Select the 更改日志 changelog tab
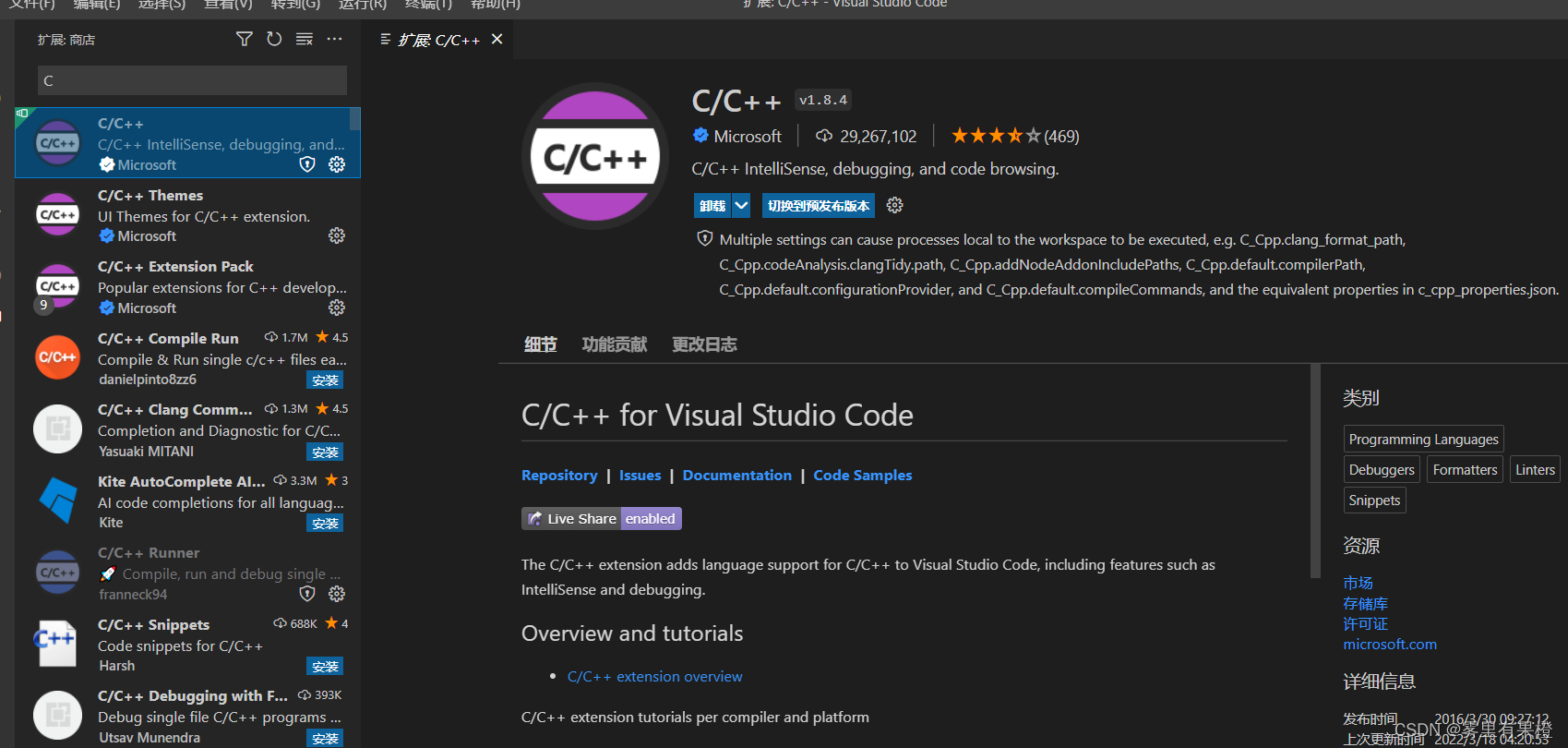 click(704, 344)
